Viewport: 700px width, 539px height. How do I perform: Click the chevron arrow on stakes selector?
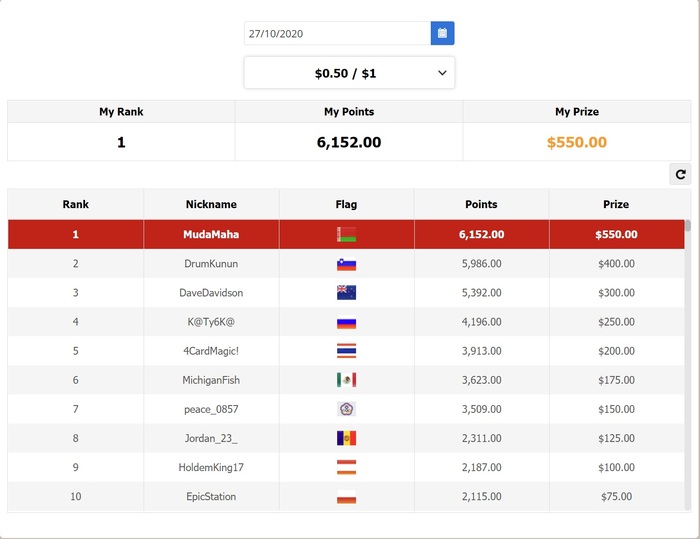(442, 73)
